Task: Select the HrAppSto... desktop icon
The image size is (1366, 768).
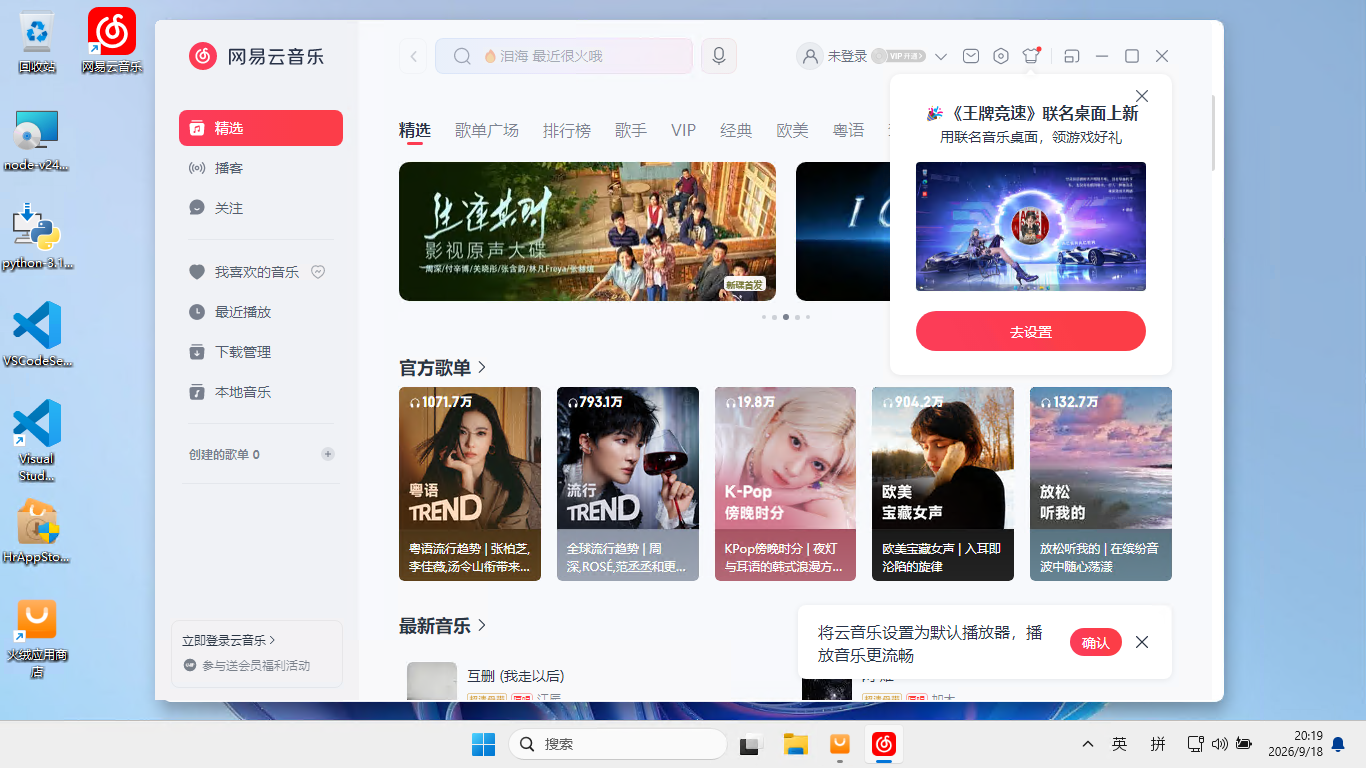Action: pos(37,532)
